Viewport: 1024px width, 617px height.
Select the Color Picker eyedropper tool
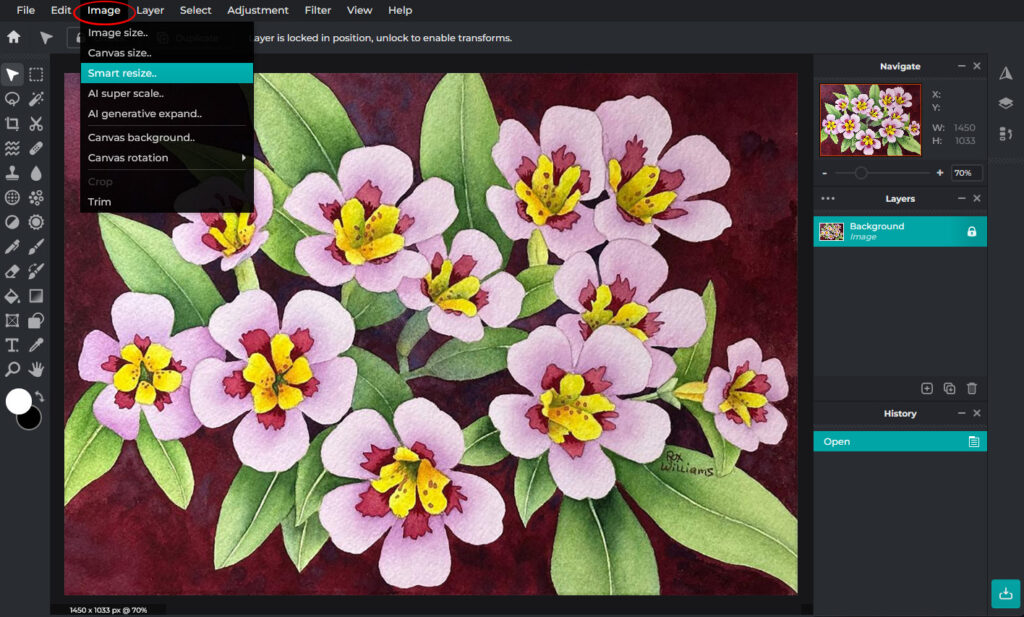pos(36,345)
